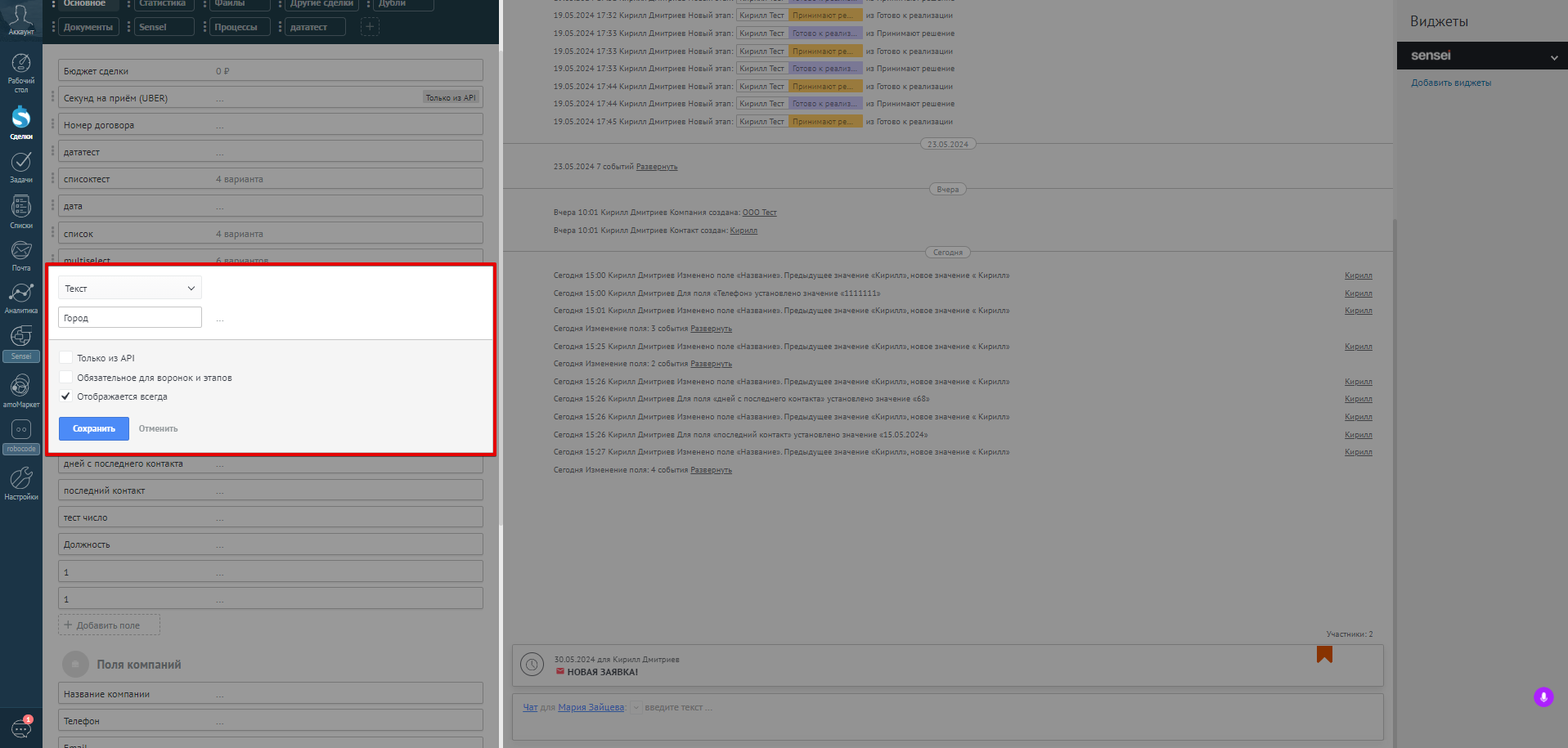Open amoМаркет in the sidebar
The height and width of the screenshot is (748, 1568).
tap(20, 390)
